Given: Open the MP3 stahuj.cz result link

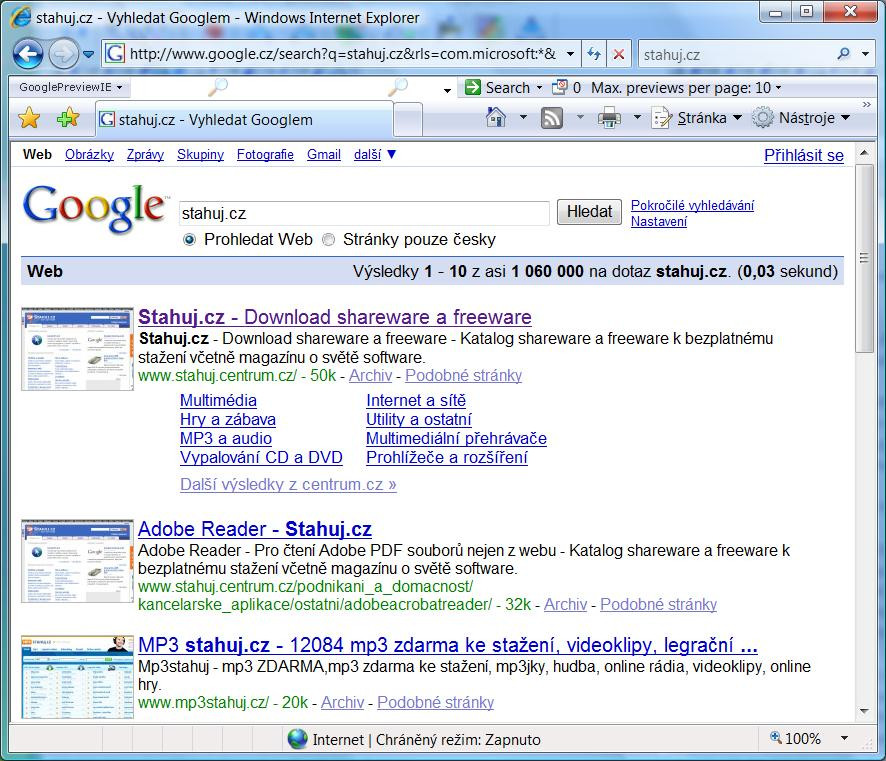Looking at the screenshot, I should [x=448, y=645].
